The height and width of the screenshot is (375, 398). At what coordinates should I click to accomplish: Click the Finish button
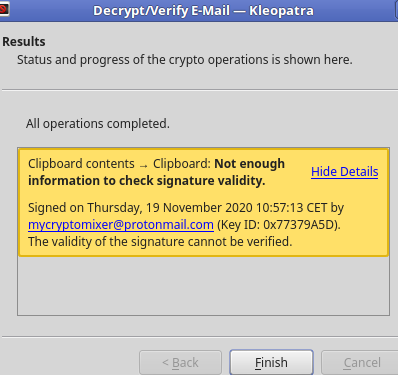pyautogui.click(x=271, y=362)
